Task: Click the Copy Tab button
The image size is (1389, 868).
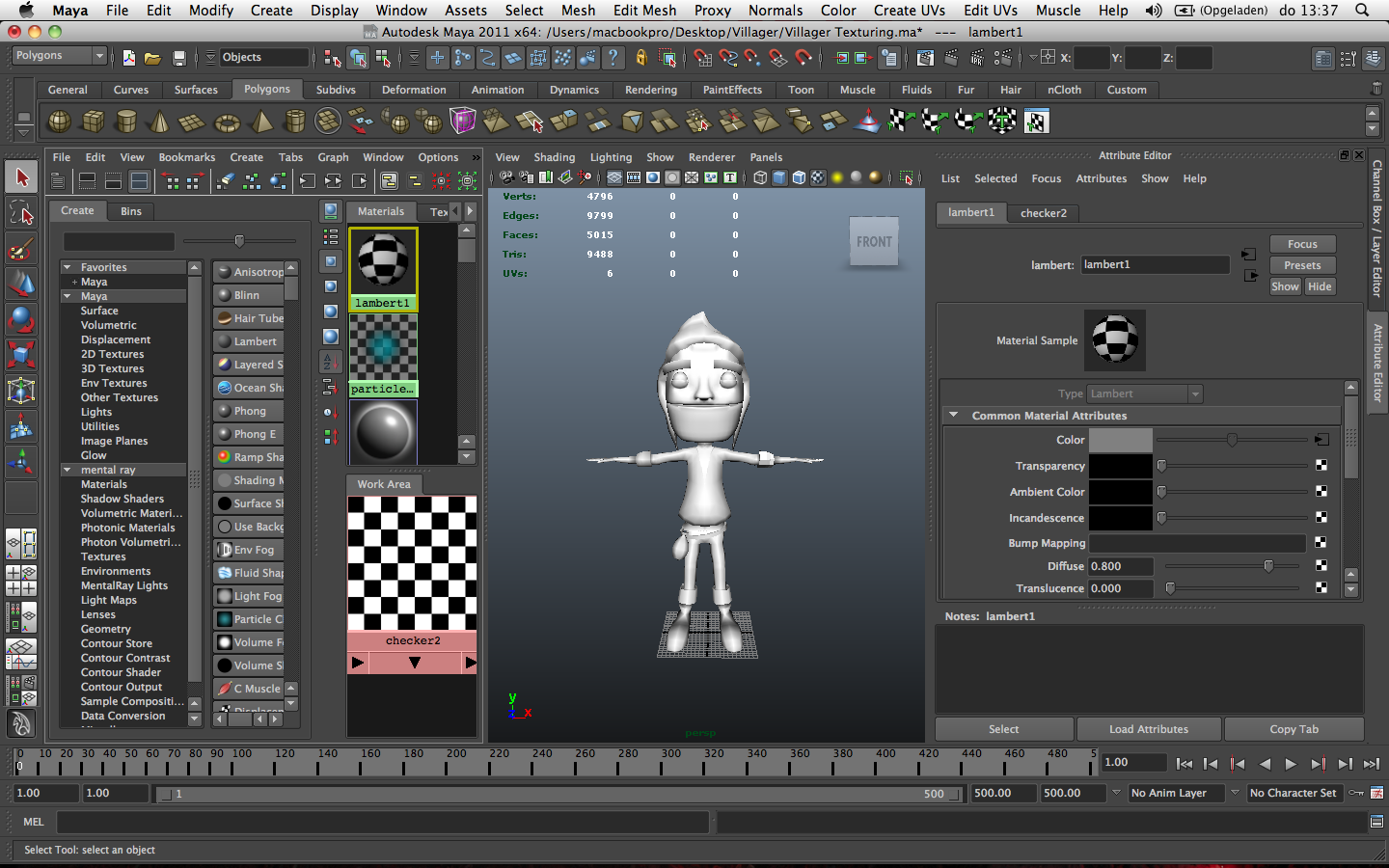Action: (1294, 729)
